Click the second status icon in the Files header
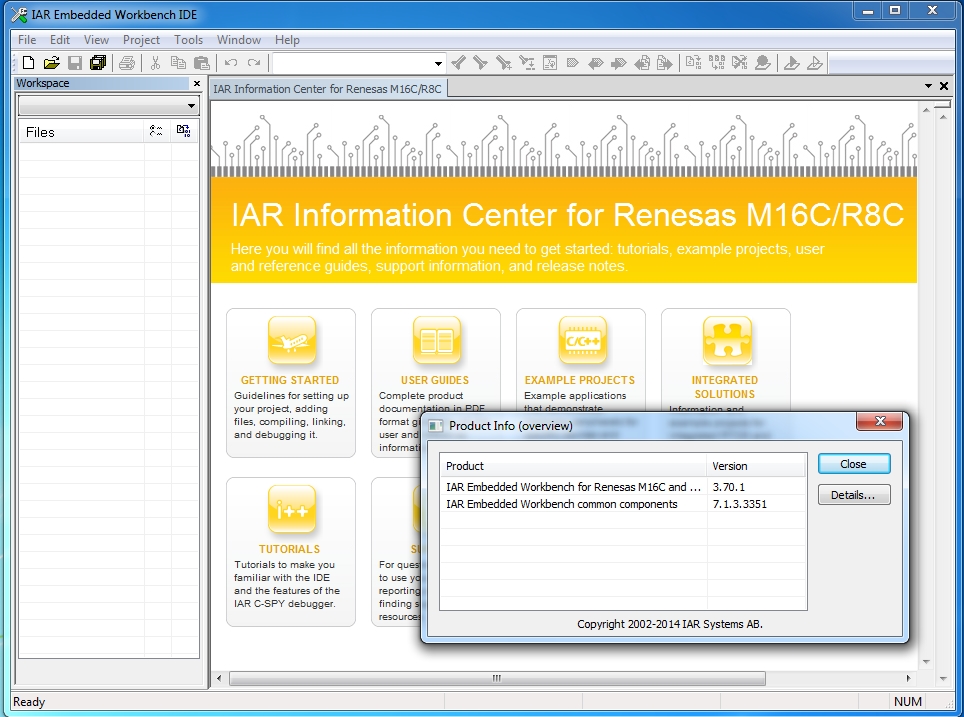The image size is (964, 717). 183,131
